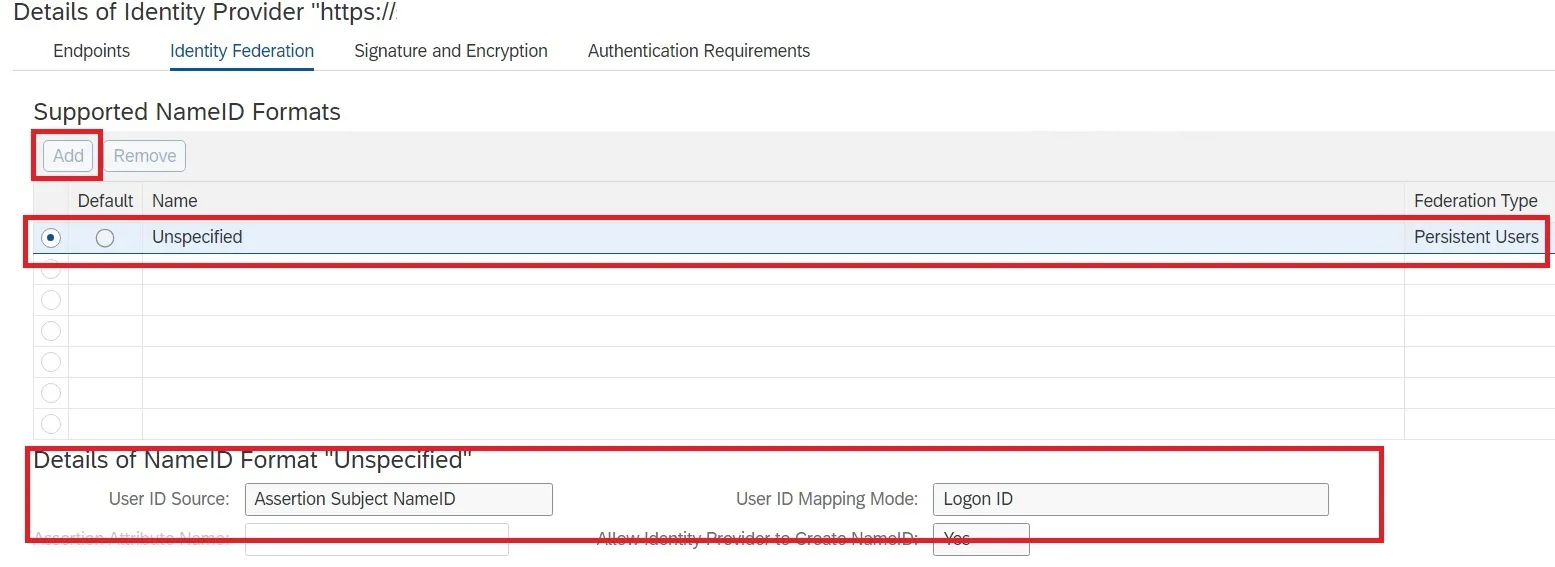Viewport: 1555px width, 567px height.
Task: Set Unspecified as default NameID format
Action: [105, 238]
